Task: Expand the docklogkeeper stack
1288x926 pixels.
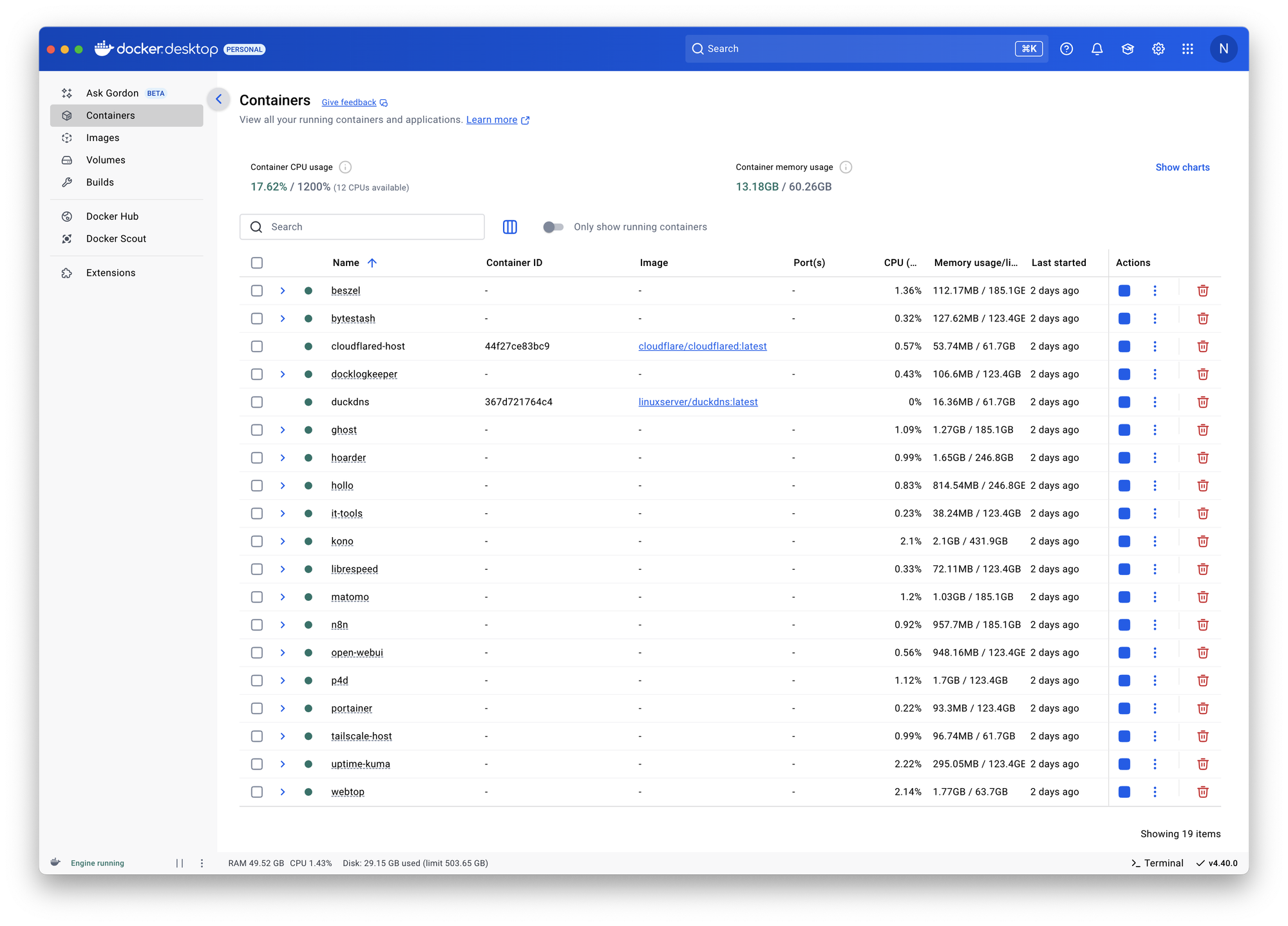Action: pos(283,374)
